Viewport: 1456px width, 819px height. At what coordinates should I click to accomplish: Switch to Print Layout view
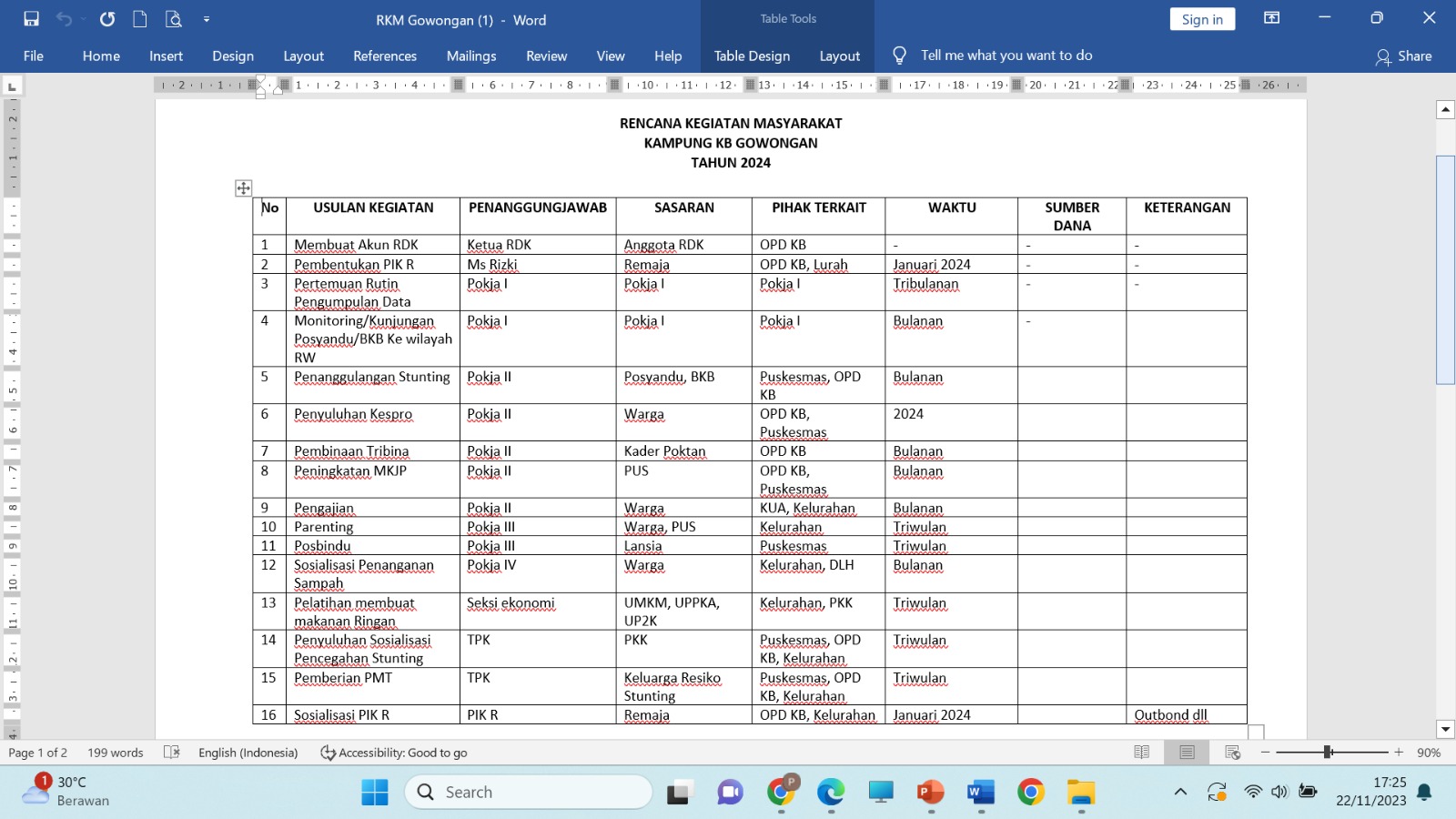click(x=1187, y=753)
